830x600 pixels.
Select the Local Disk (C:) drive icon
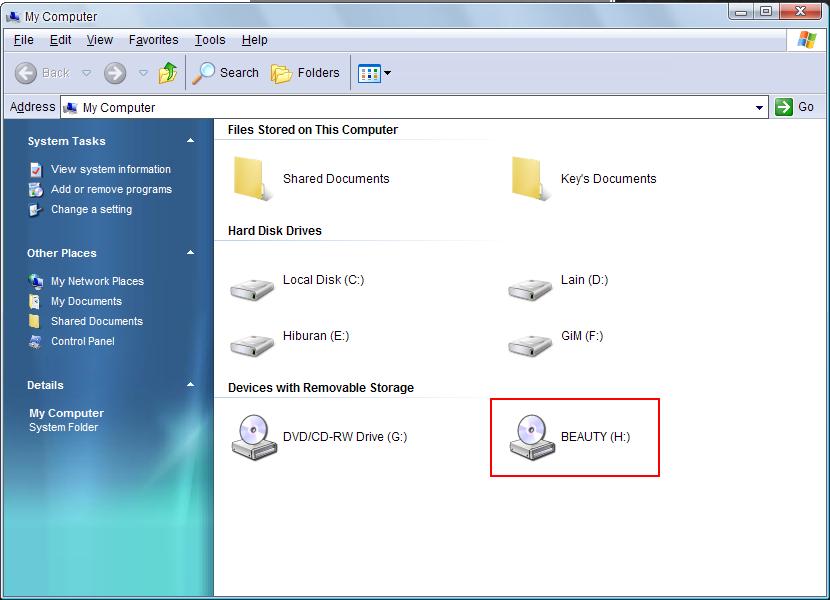(x=252, y=290)
